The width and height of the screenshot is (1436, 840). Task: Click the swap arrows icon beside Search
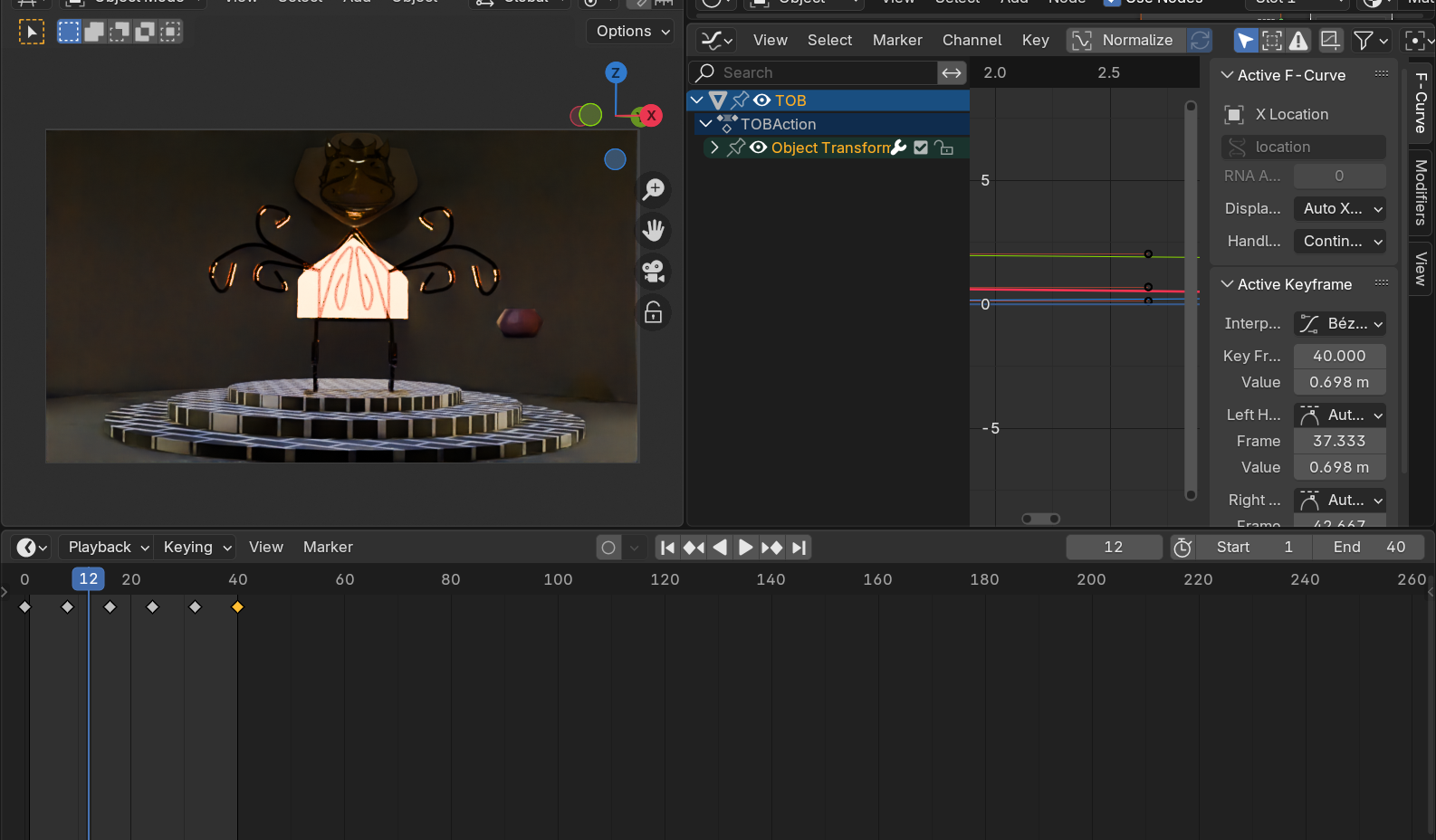pyautogui.click(x=952, y=72)
